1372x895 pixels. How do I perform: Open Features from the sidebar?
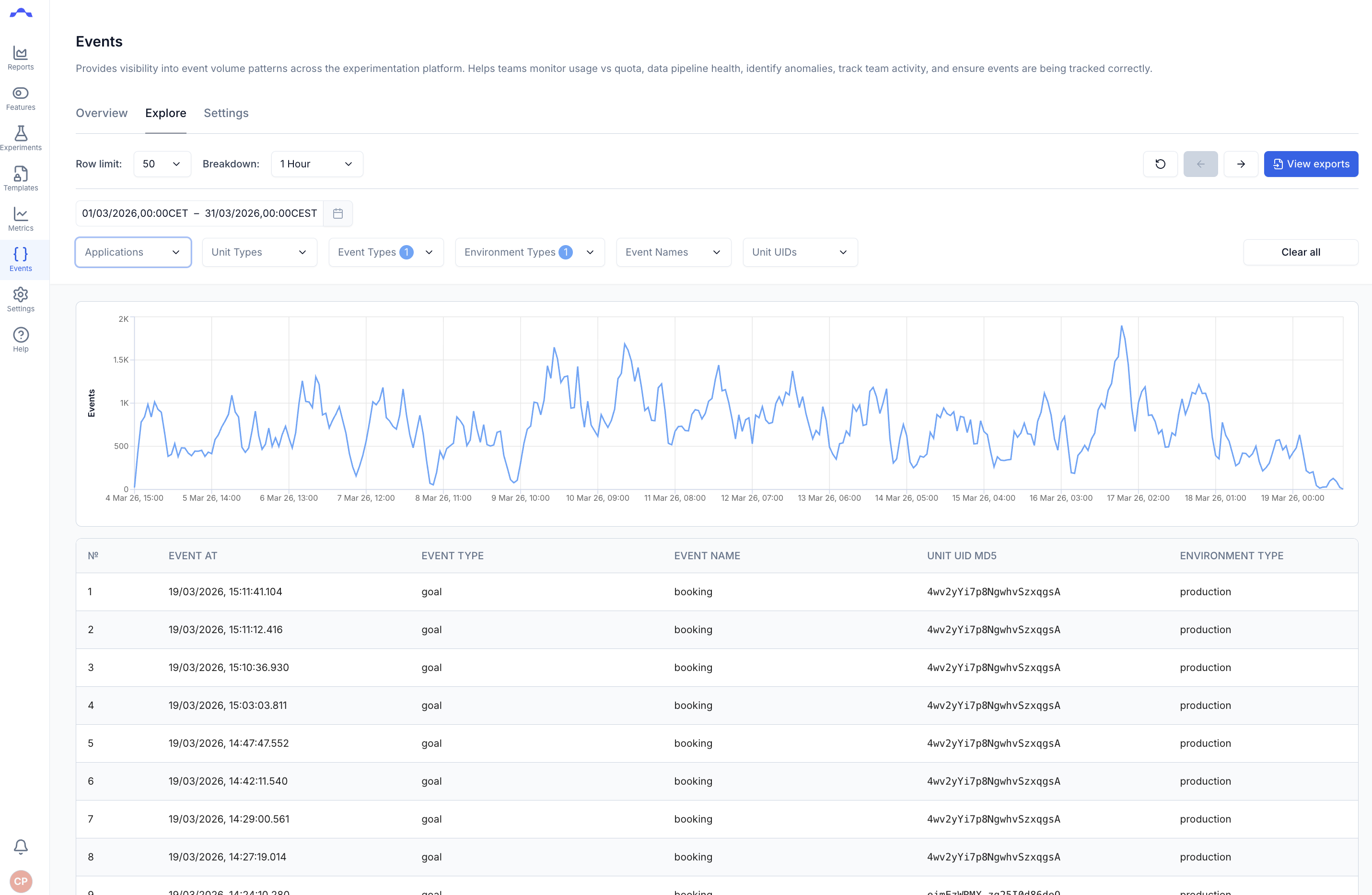pos(21,99)
